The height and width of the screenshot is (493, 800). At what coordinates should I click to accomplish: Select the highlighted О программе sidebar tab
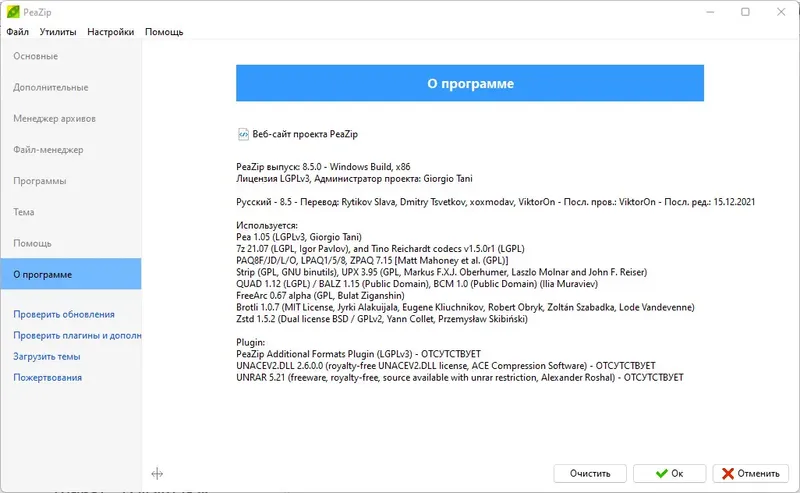71,274
